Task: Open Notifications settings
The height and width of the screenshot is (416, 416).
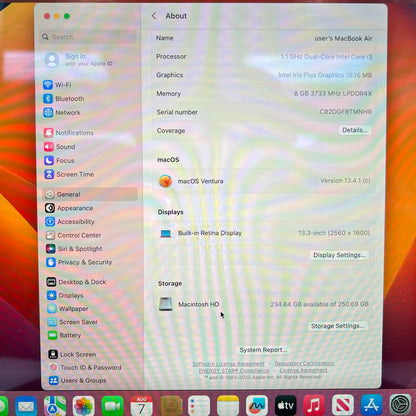Action: (x=68, y=133)
